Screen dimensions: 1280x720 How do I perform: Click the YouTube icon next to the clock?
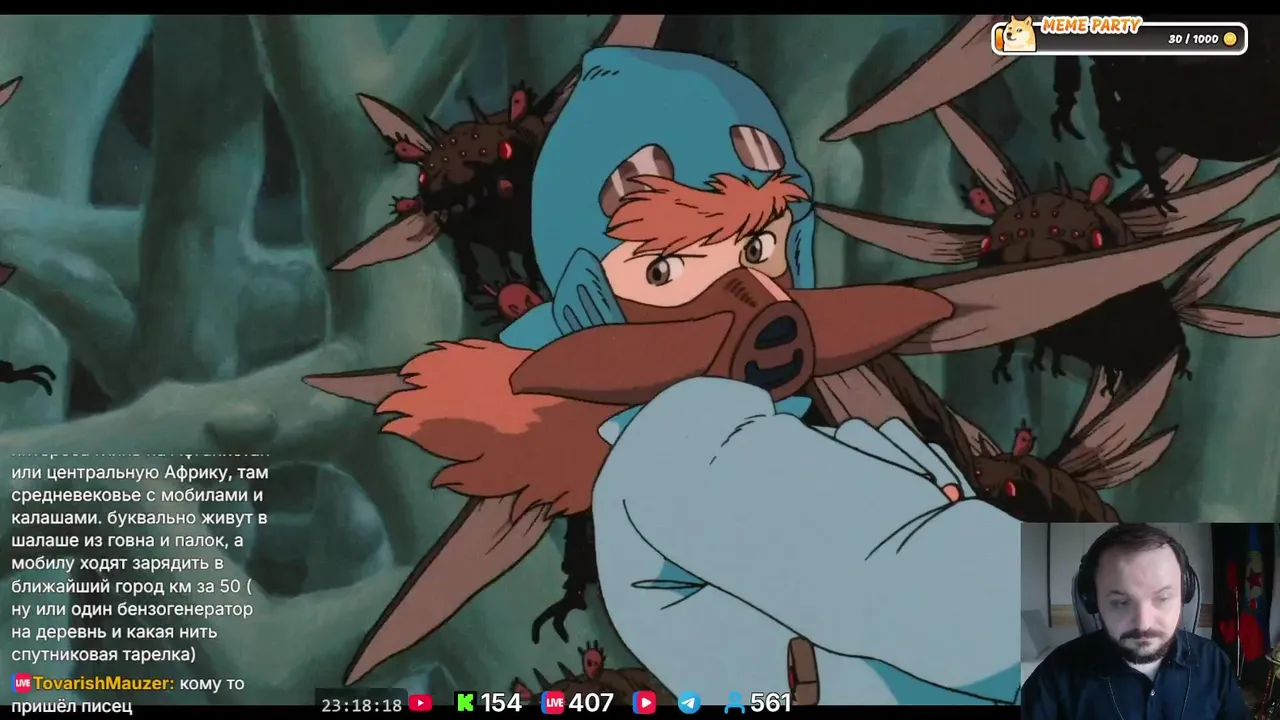tap(421, 703)
